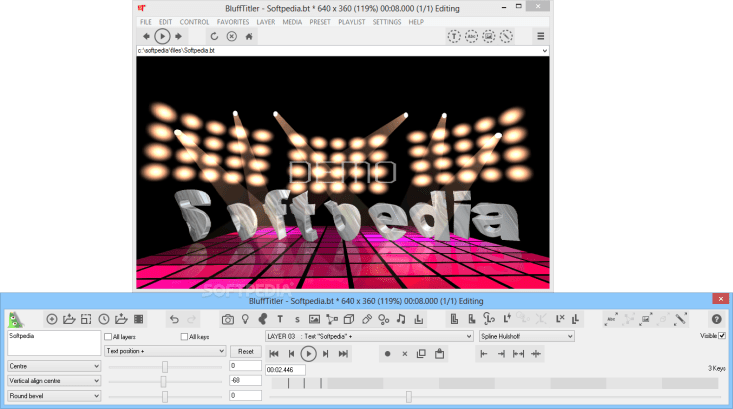Click the value field showing -68
The image size is (733, 409).
click(245, 380)
